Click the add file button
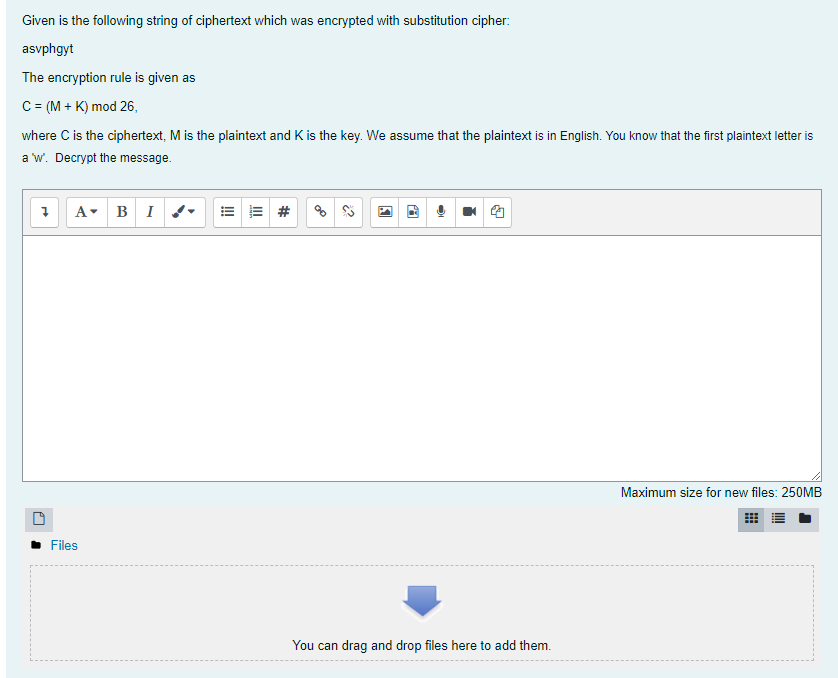The image size is (838, 678). [38, 519]
